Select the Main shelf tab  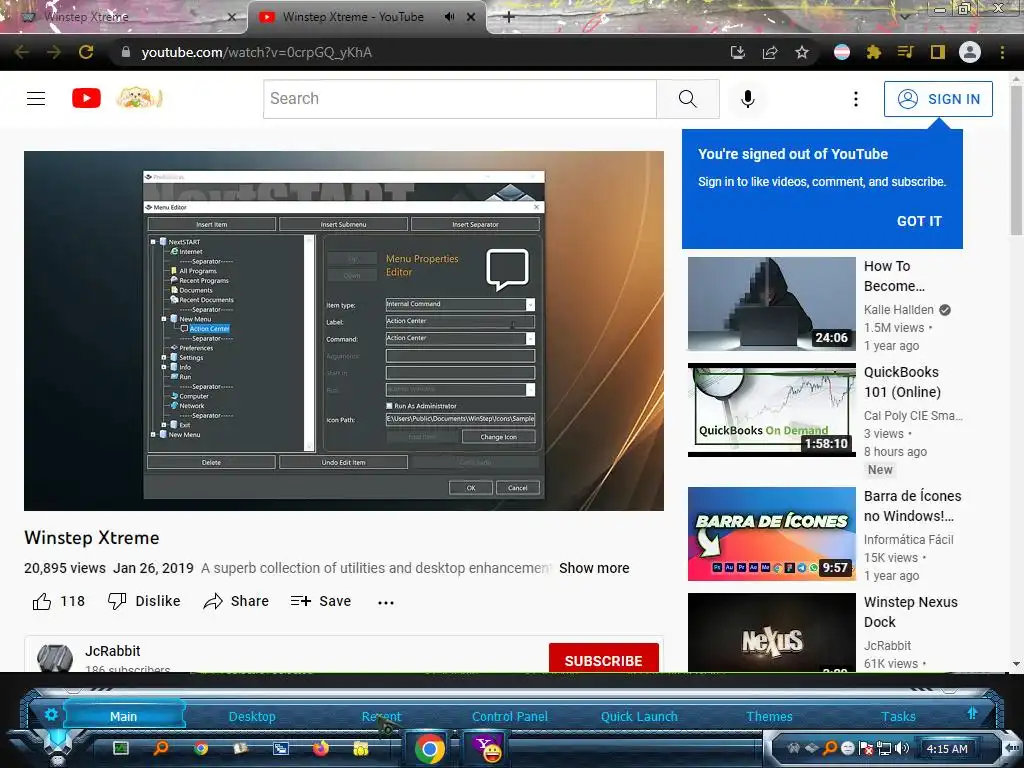click(x=123, y=716)
